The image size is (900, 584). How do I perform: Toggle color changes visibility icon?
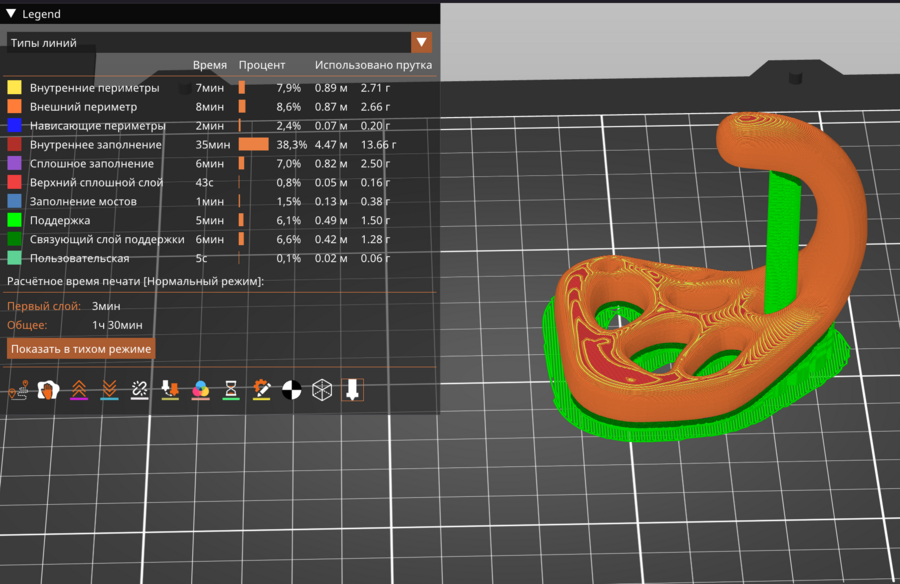point(201,390)
